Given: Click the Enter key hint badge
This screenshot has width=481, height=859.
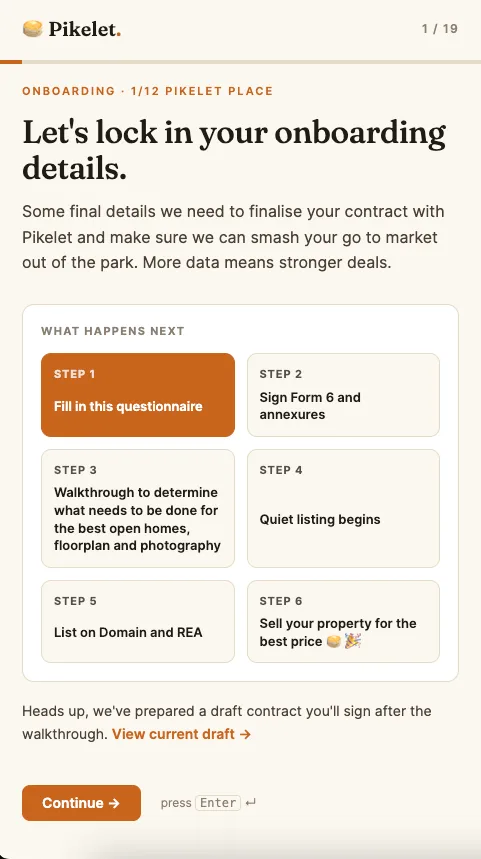Looking at the screenshot, I should point(218,803).
